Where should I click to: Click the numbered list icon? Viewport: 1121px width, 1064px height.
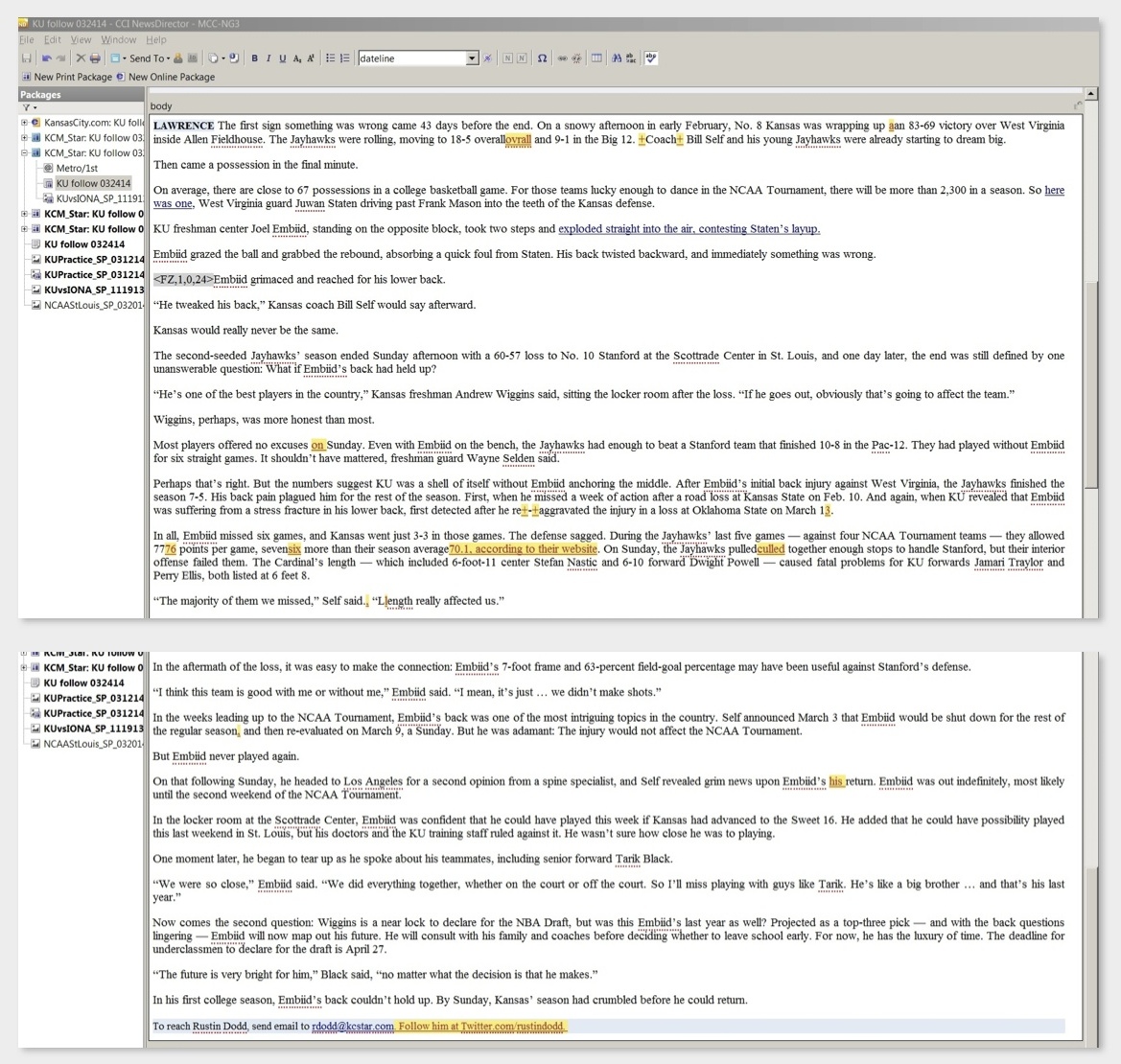coord(345,58)
